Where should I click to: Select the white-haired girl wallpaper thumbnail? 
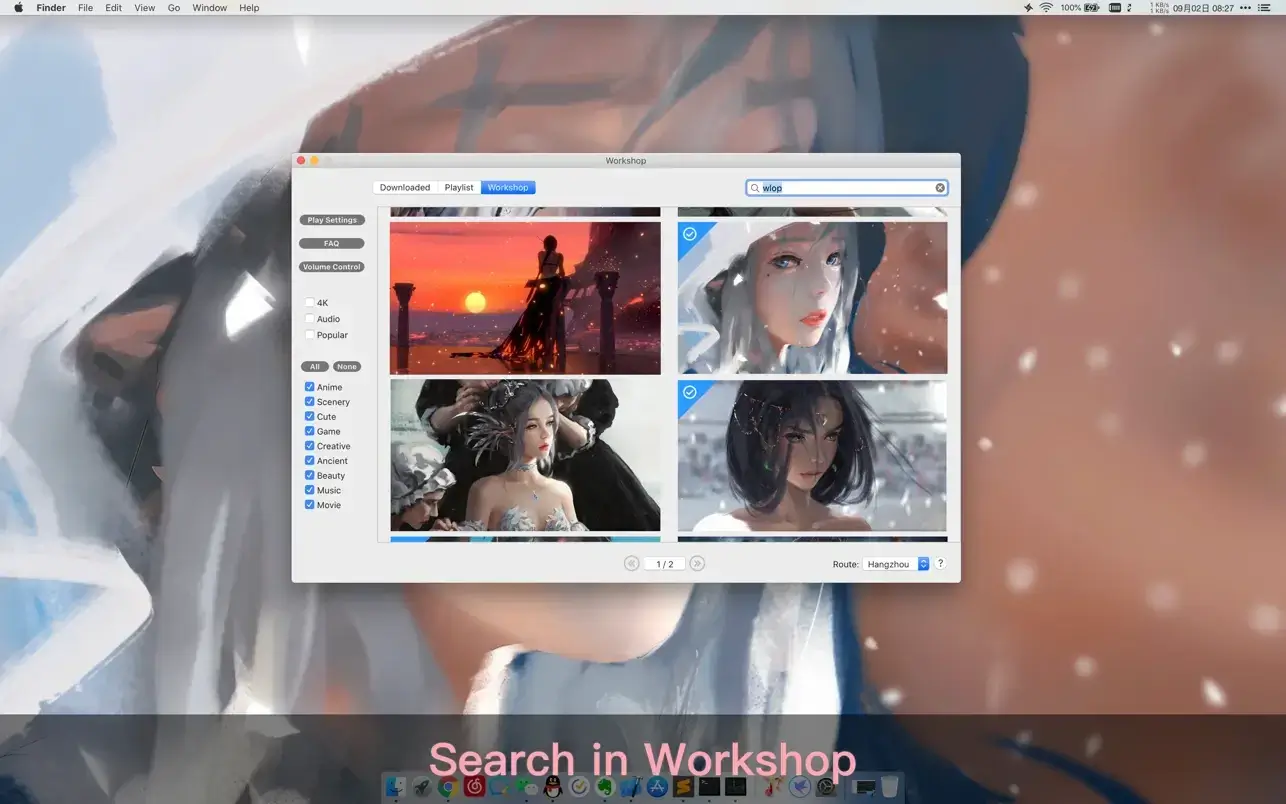coord(812,298)
